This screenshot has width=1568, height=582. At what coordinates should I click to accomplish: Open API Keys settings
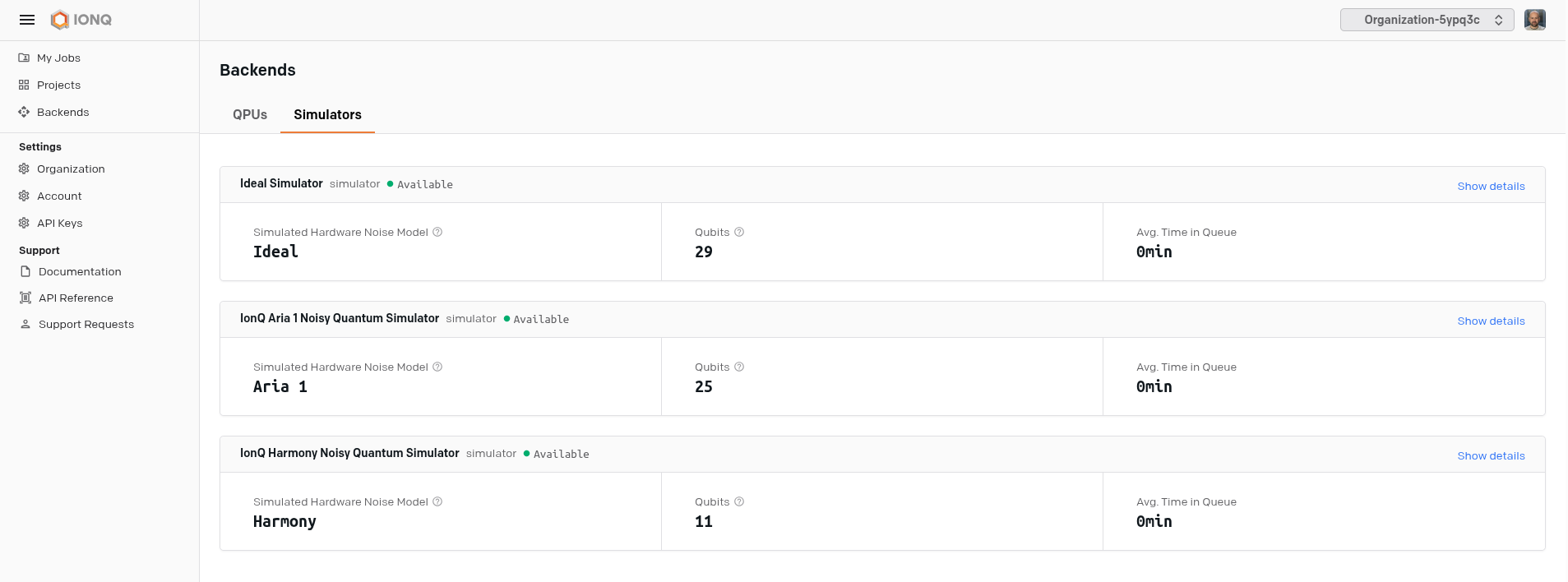coord(59,223)
